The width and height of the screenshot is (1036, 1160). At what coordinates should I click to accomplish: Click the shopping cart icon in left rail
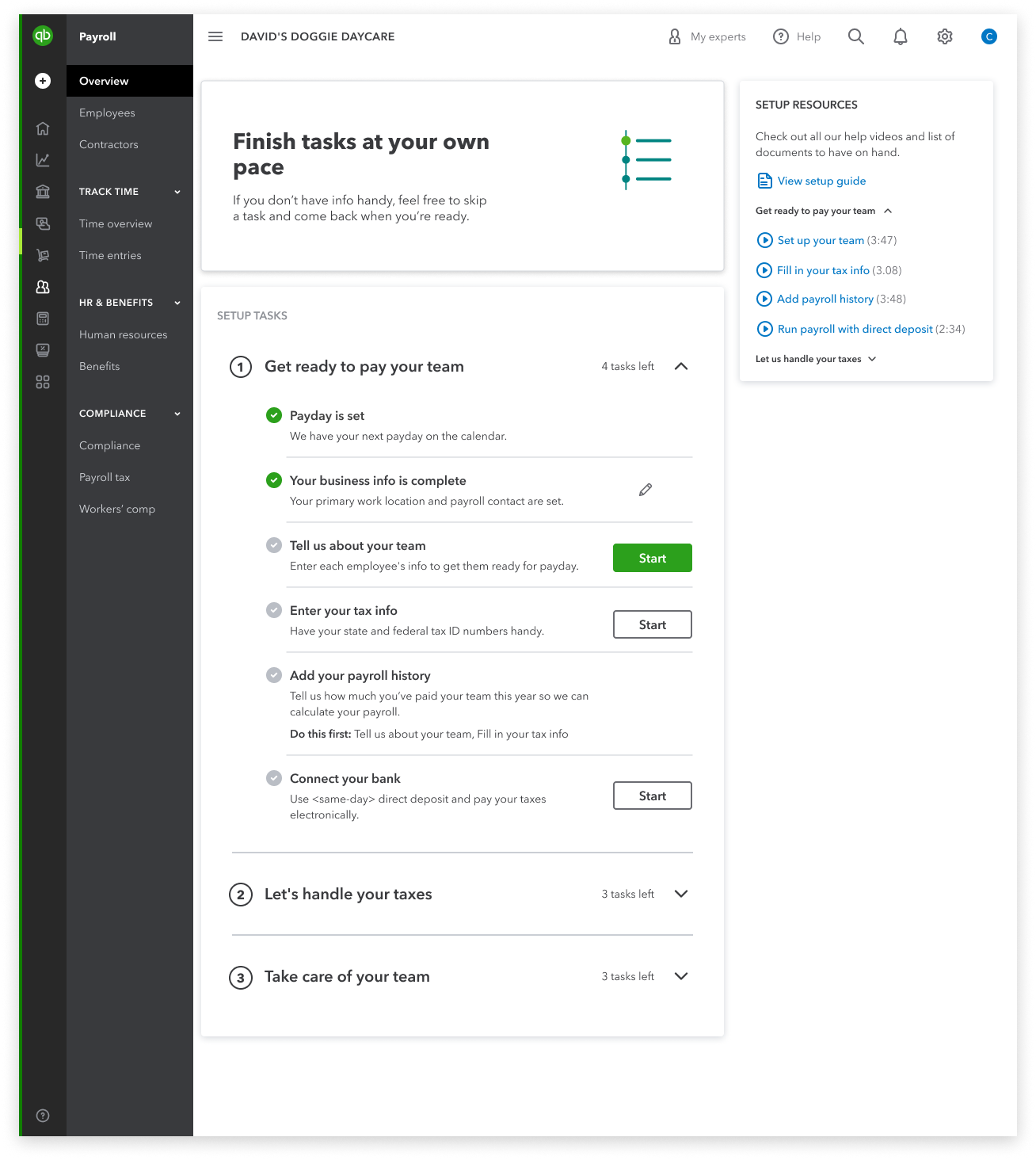pyautogui.click(x=43, y=255)
